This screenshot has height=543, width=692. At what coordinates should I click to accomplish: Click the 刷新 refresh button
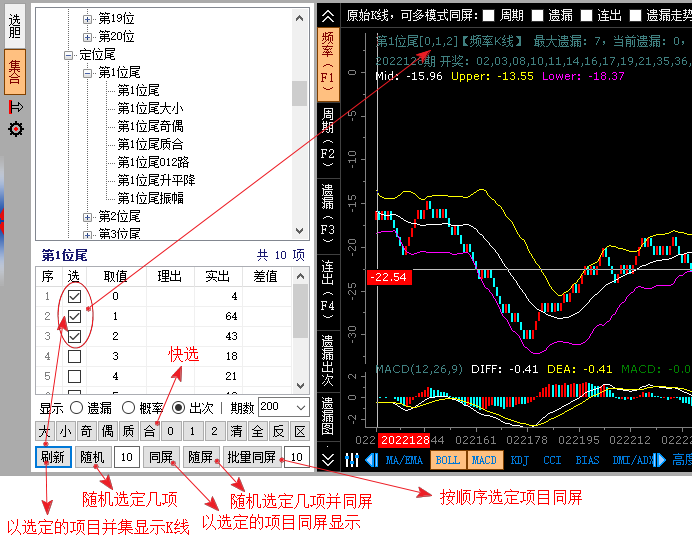[x=54, y=457]
